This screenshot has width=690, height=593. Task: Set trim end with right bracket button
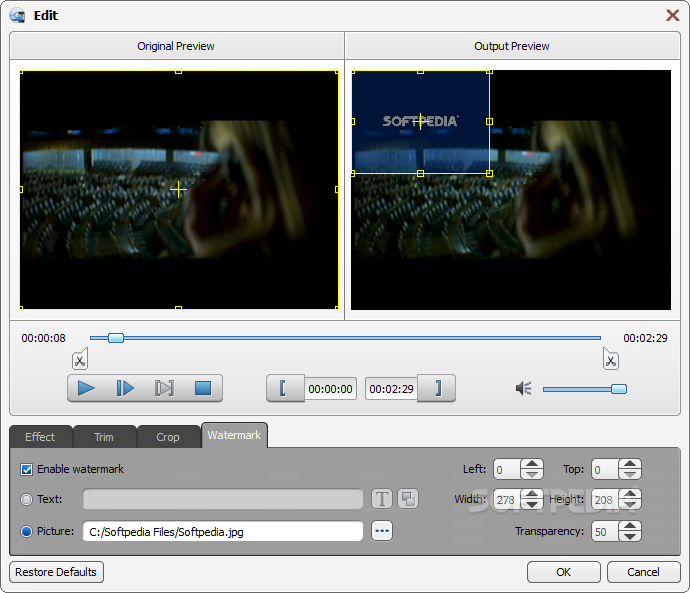tap(437, 388)
